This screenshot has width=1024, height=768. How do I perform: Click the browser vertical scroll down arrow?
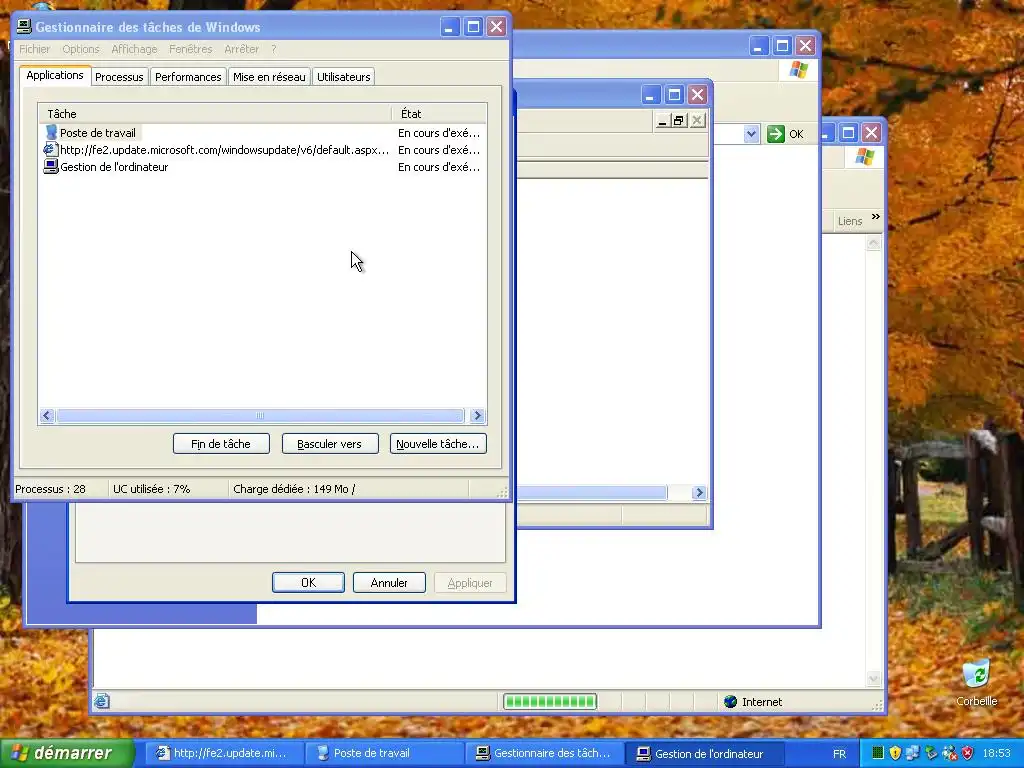[x=874, y=679]
